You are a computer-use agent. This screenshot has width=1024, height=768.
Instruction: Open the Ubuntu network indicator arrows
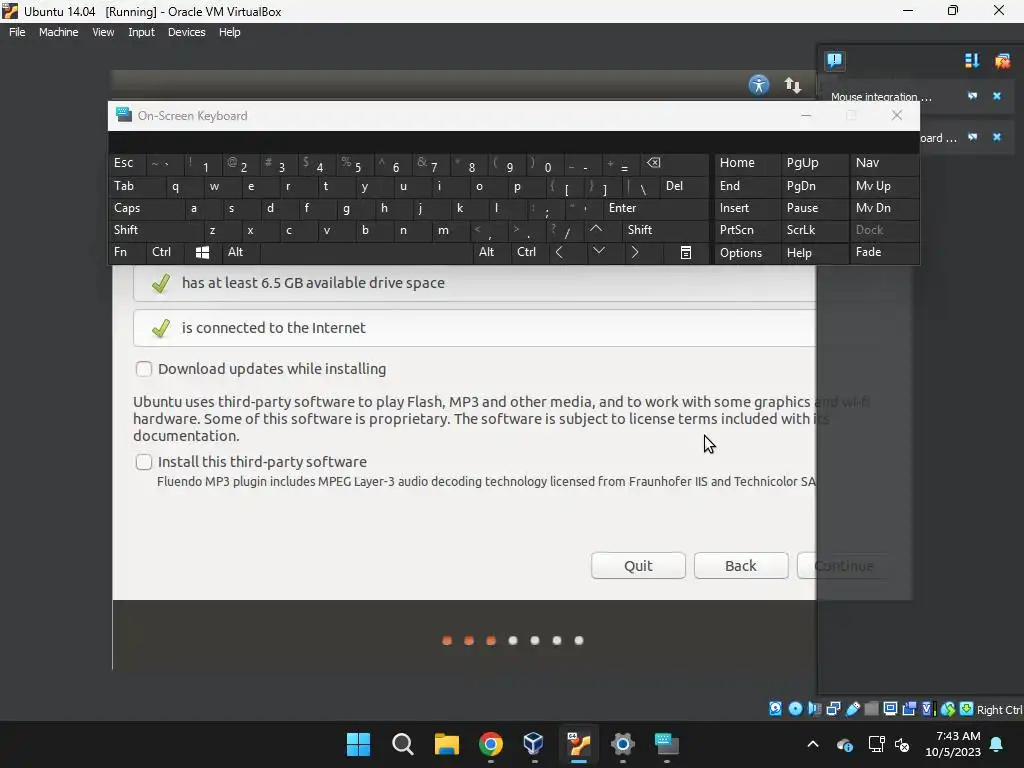792,85
